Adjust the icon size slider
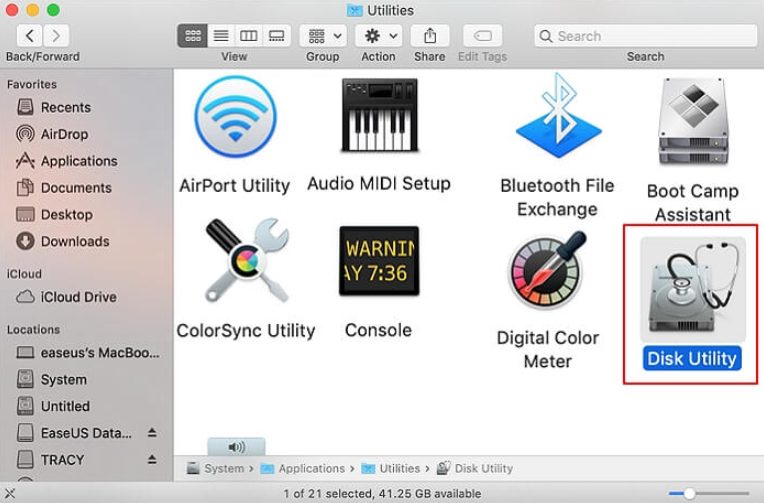Viewport: 764px width, 503px height. [x=689, y=493]
